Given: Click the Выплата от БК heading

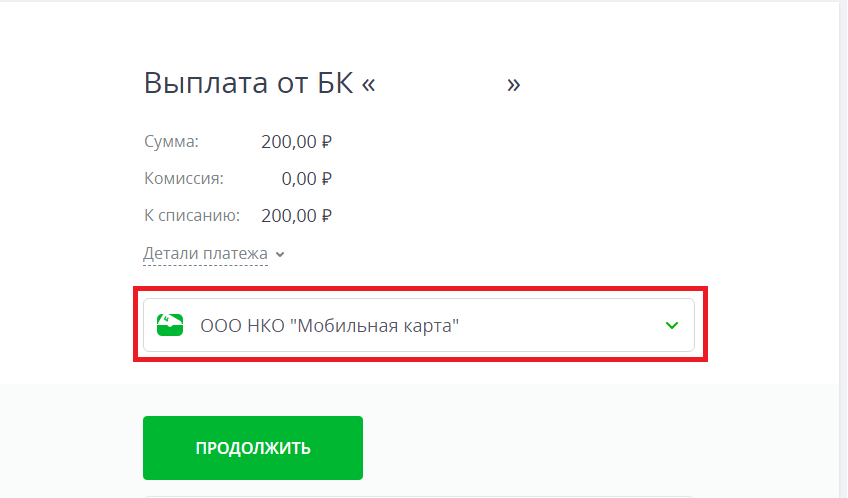Looking at the screenshot, I should click(248, 83).
